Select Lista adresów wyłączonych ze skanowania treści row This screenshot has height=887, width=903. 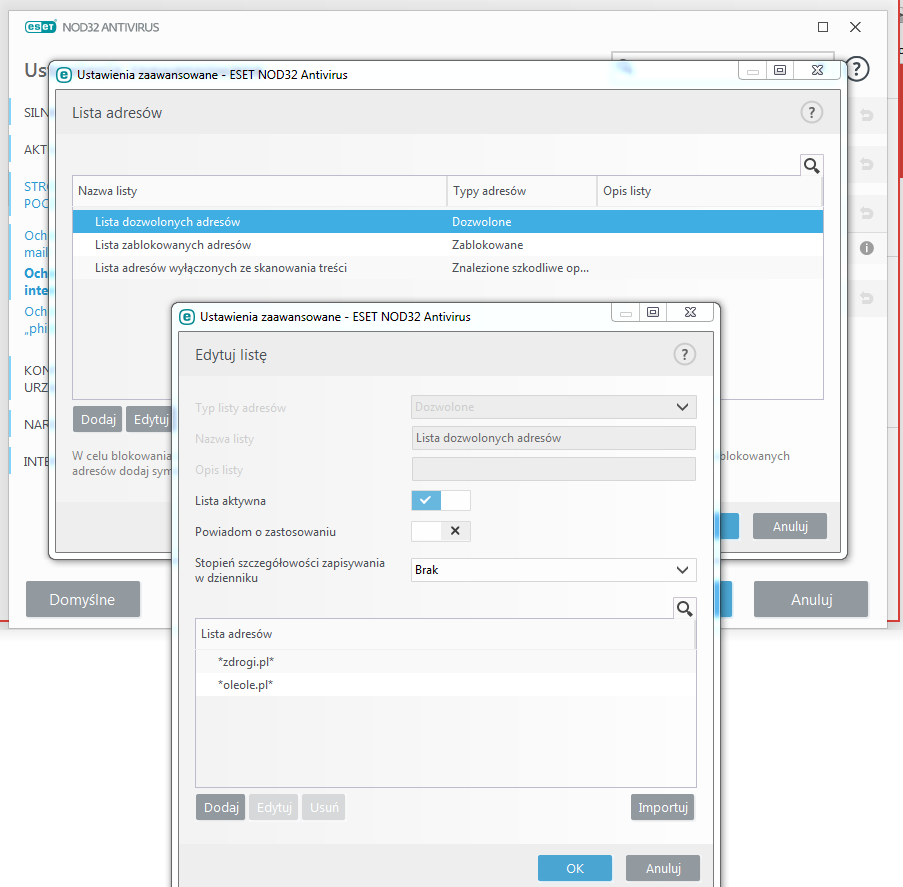[447, 268]
